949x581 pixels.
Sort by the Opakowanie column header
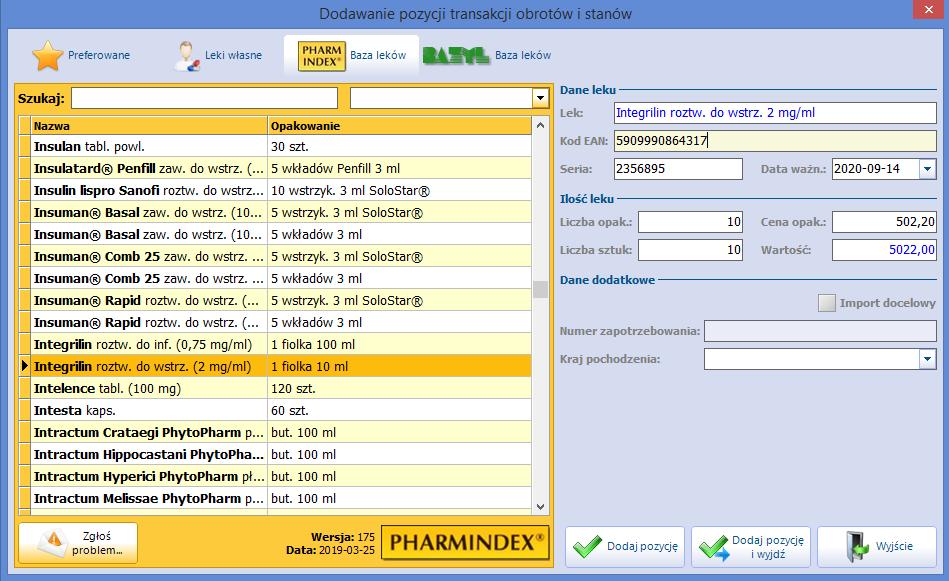pos(399,126)
